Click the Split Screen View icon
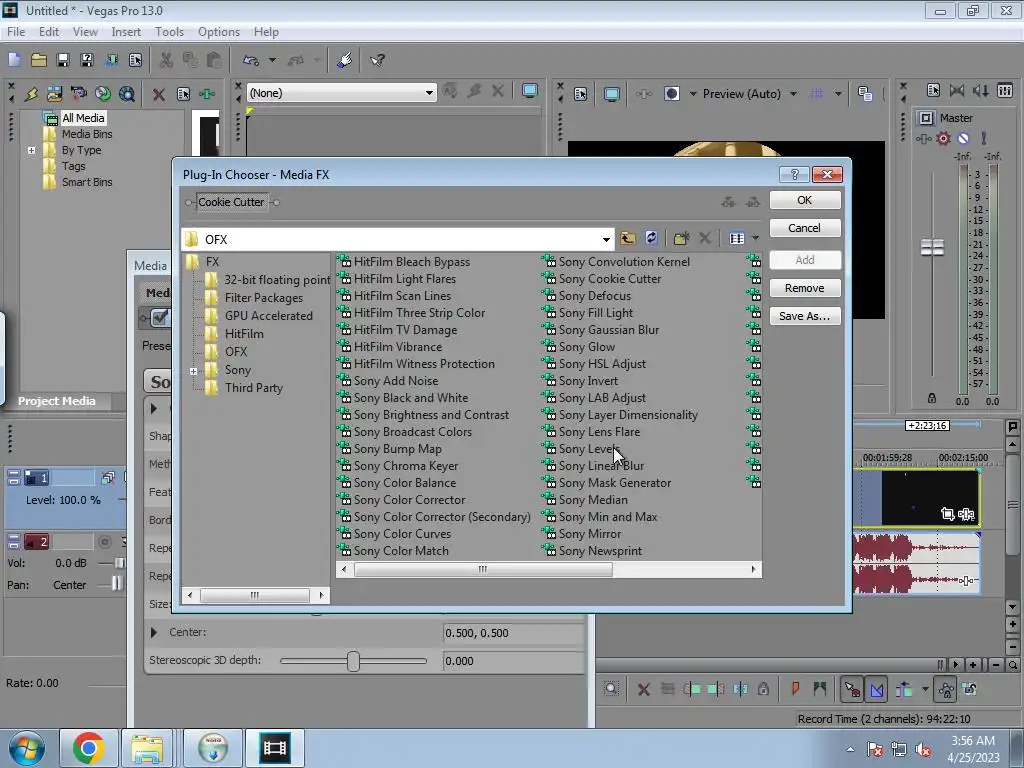Viewport: 1024px width, 768px height. 671,94
